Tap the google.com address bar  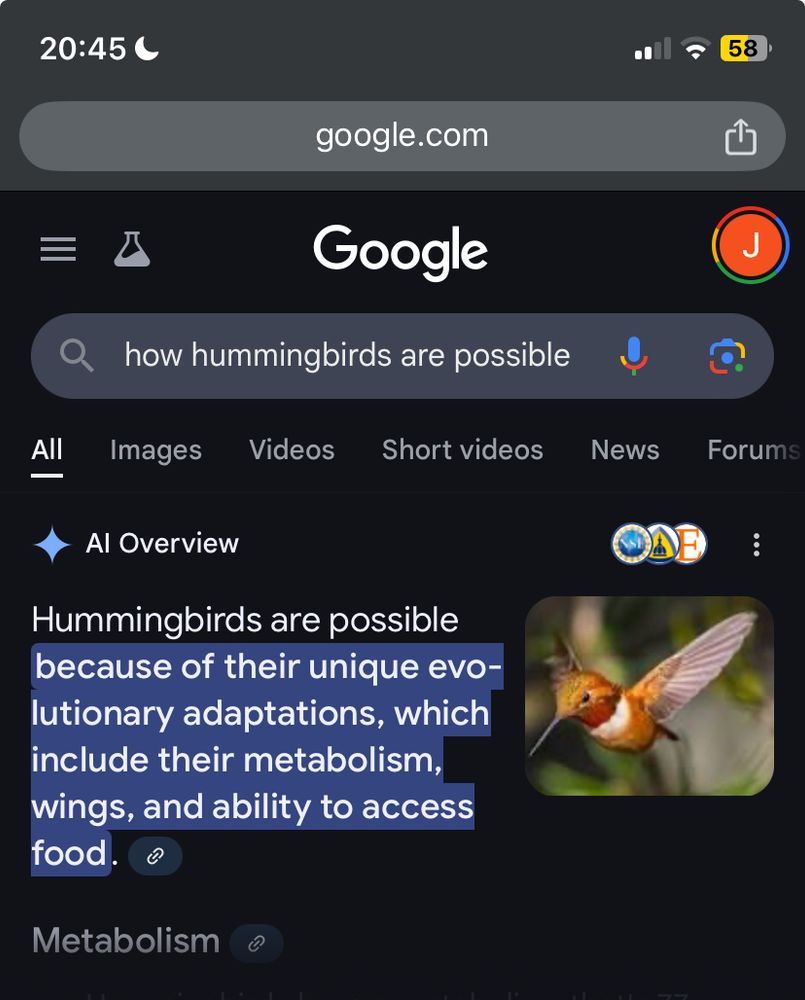pos(402,136)
